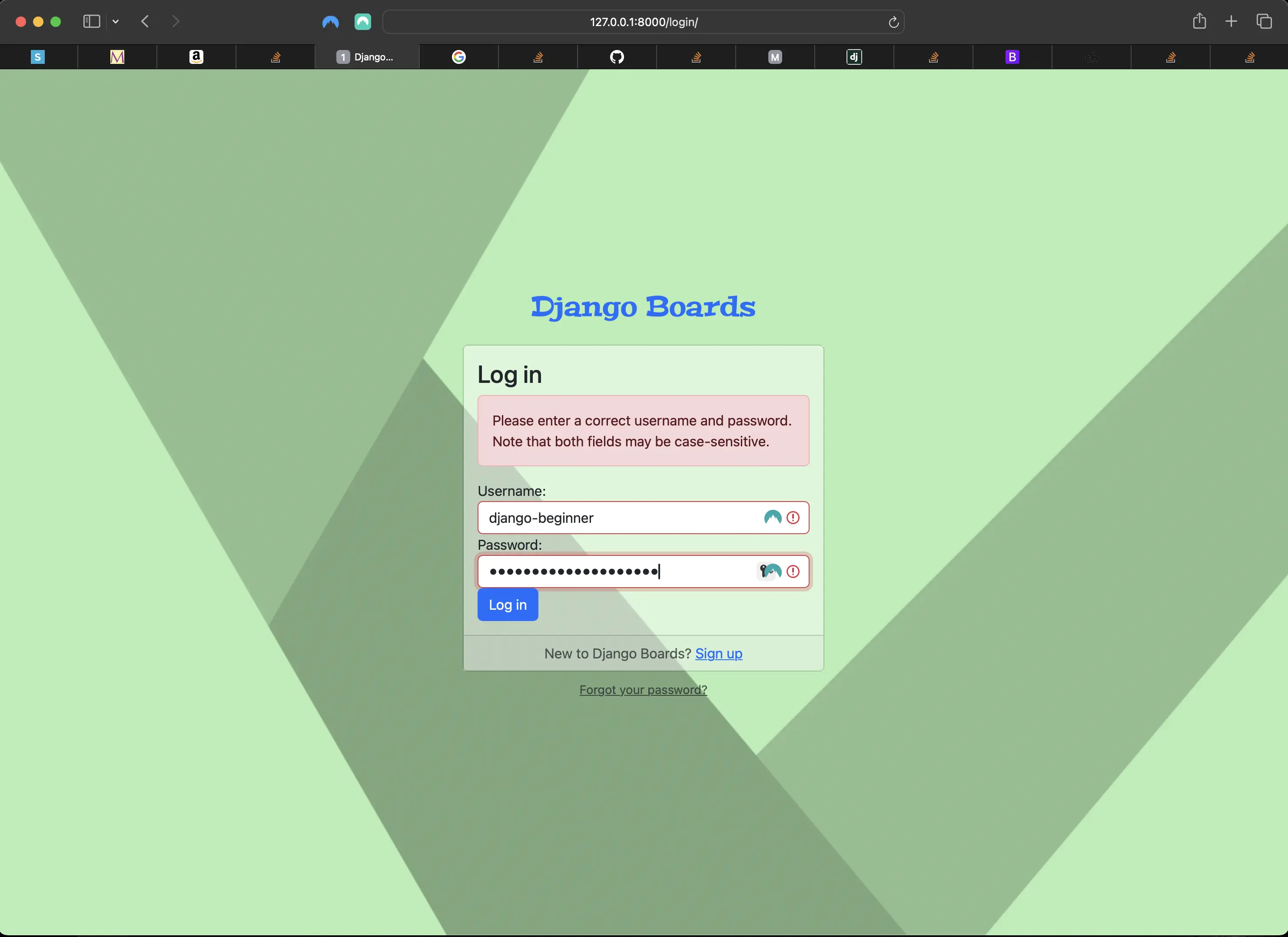The height and width of the screenshot is (937, 1288).
Task: Open the password manager icon in the Username field
Action: coord(772,517)
